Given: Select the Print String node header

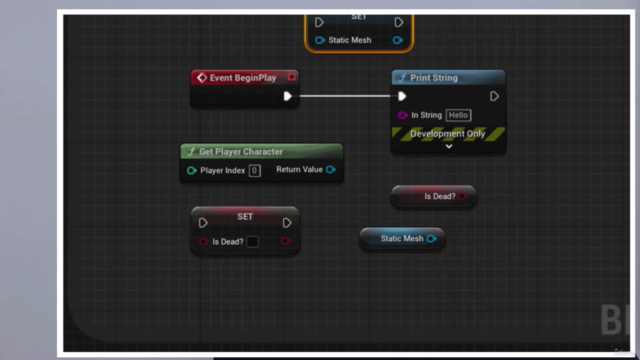Looking at the screenshot, I should coord(449,78).
